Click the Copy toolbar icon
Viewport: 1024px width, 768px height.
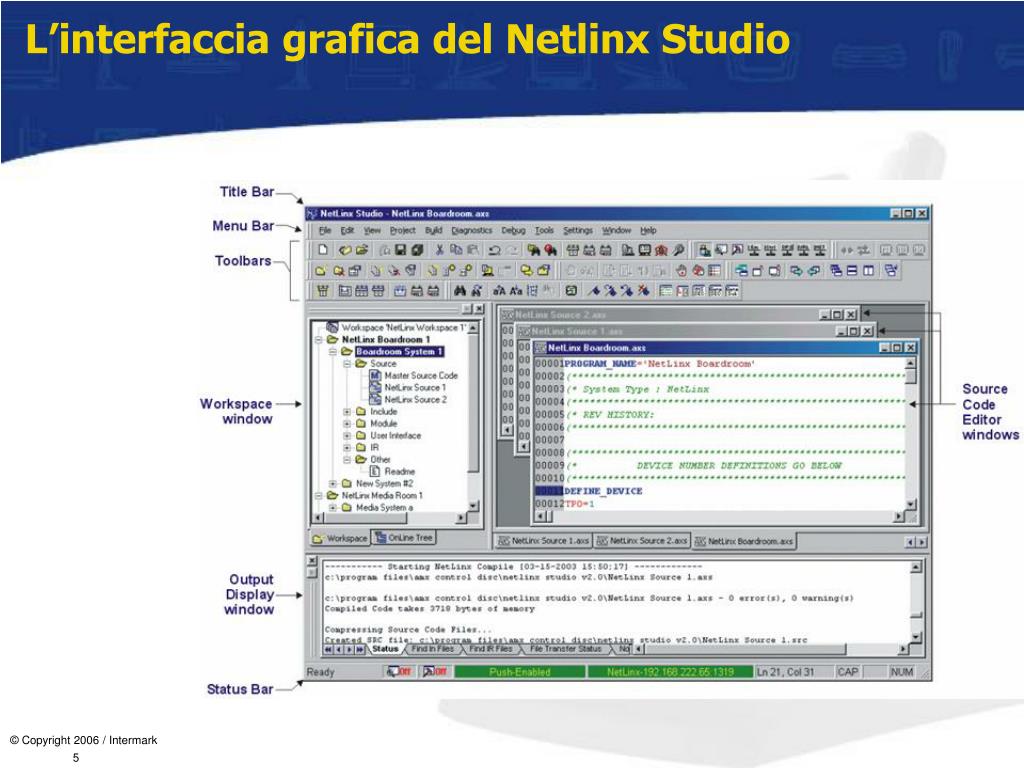(x=456, y=250)
